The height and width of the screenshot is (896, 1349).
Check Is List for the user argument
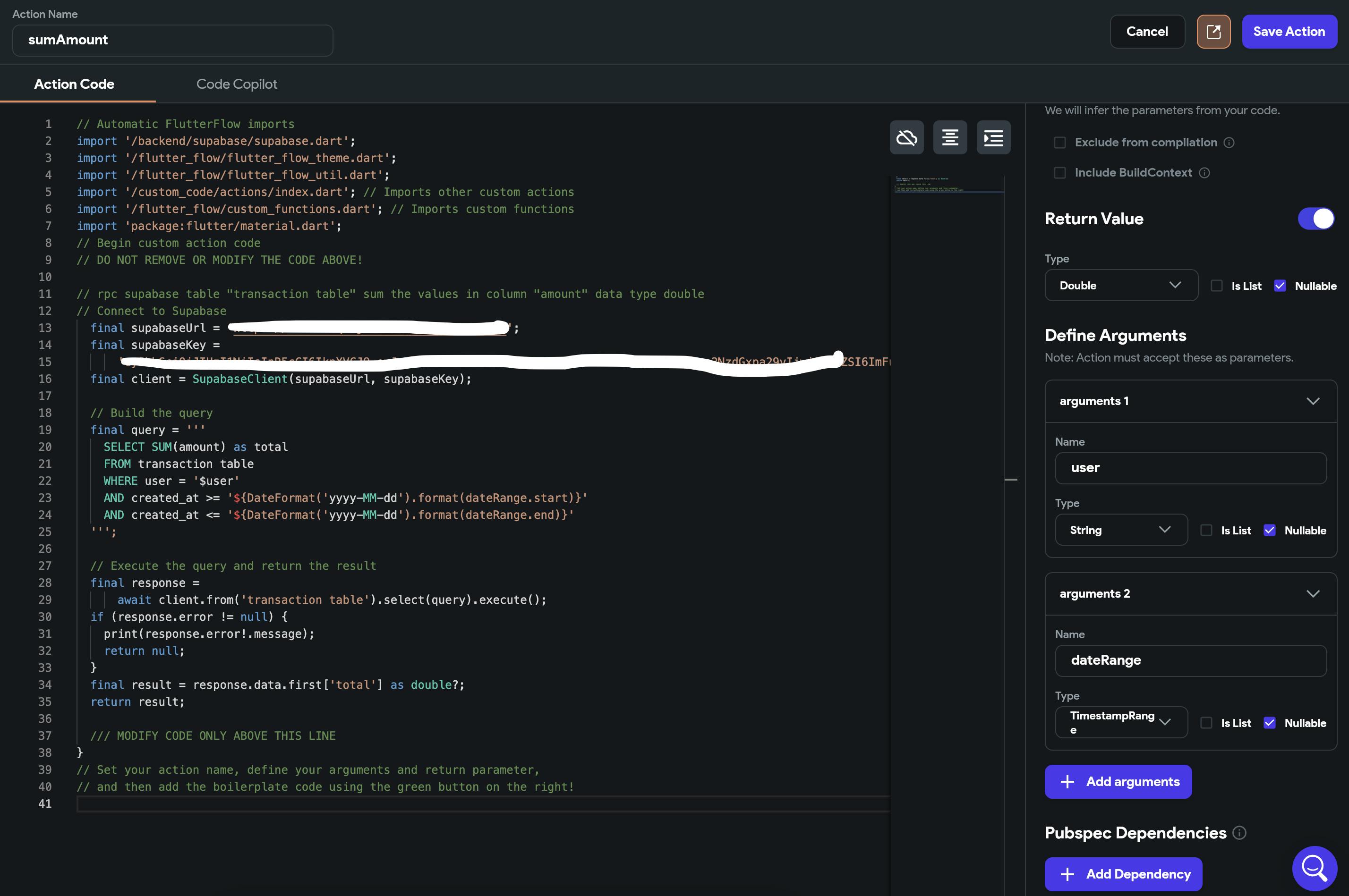[x=1206, y=530]
